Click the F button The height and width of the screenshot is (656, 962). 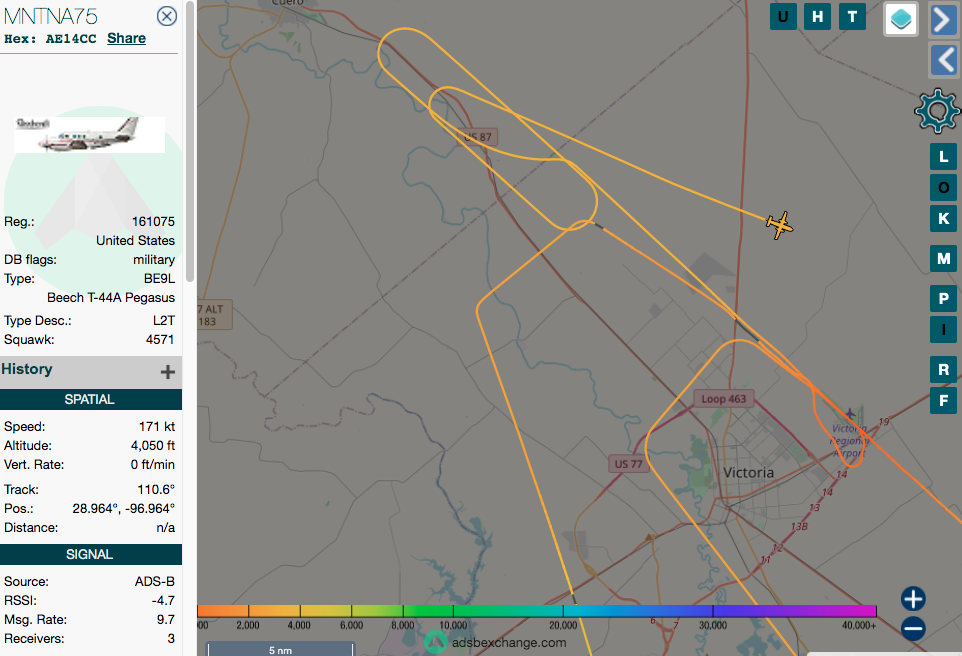click(x=944, y=401)
